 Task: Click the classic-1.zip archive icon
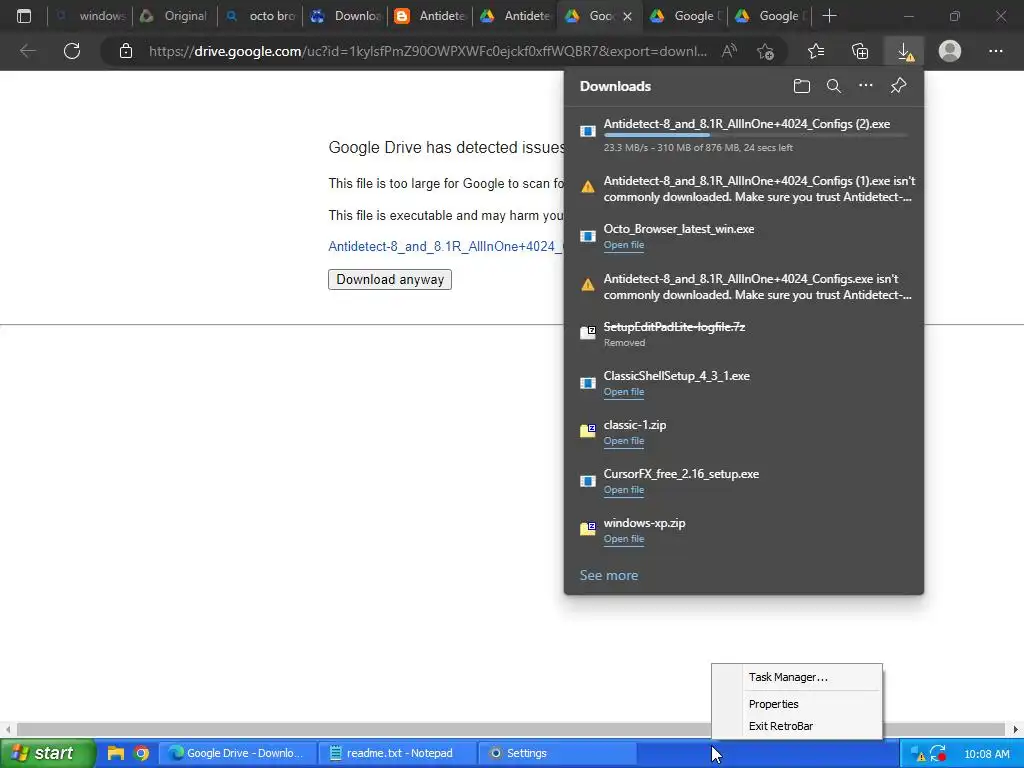pos(588,431)
